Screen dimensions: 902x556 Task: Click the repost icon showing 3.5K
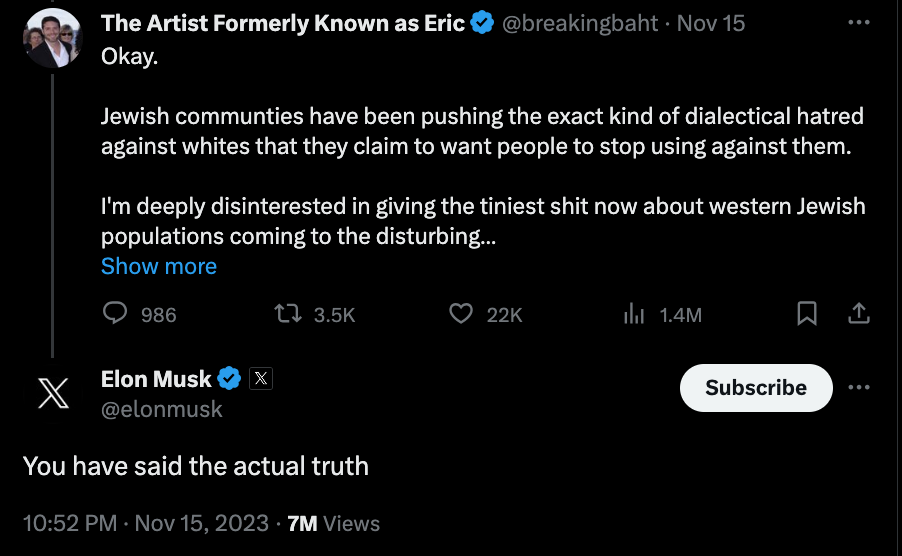(289, 314)
